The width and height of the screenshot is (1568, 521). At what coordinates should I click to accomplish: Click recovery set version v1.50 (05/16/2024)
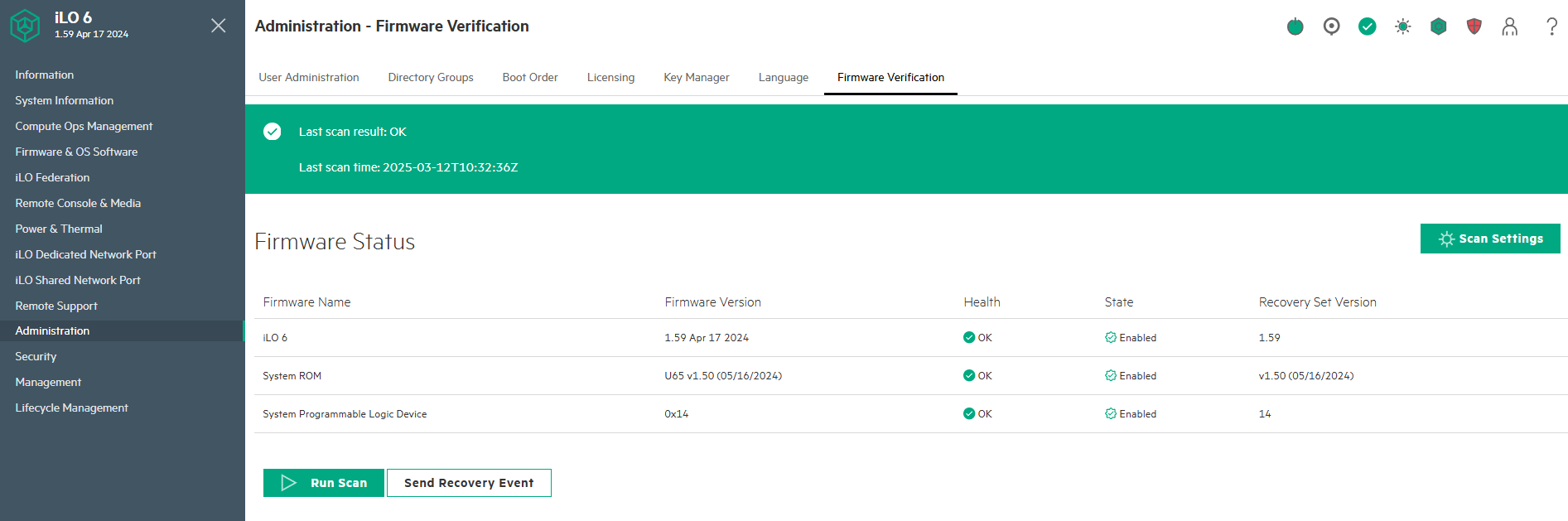pos(1306,375)
